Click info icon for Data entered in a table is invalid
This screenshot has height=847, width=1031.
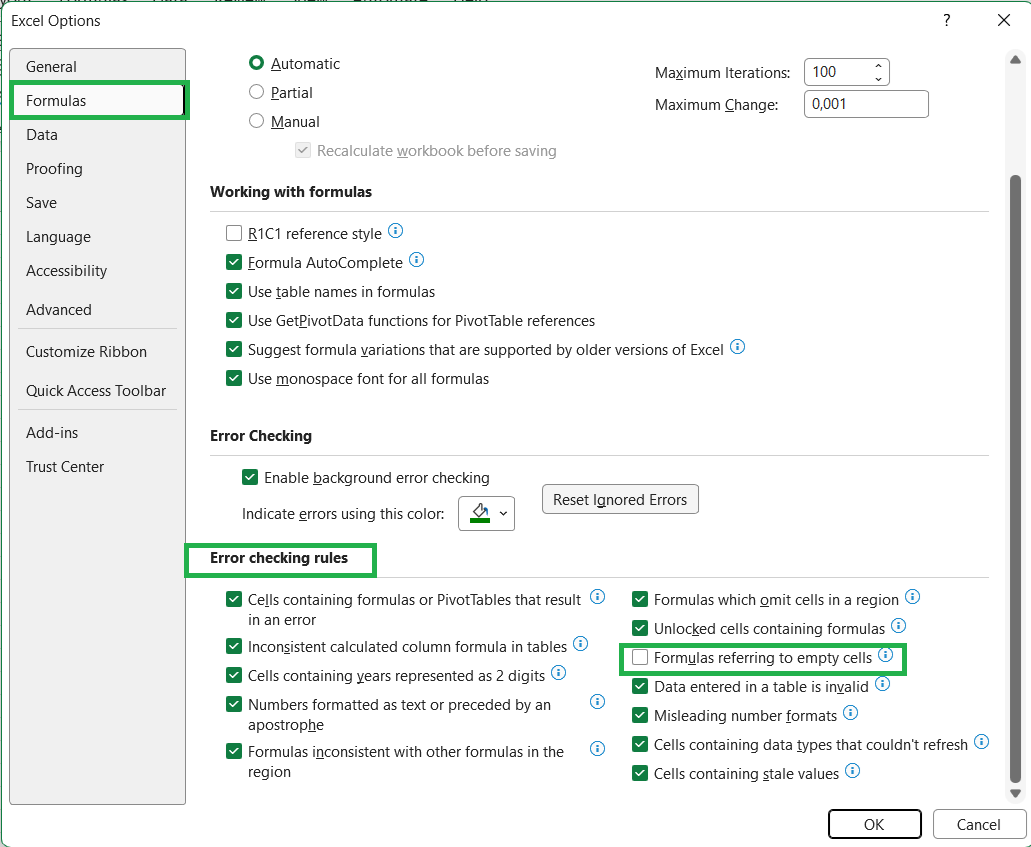[882, 684]
